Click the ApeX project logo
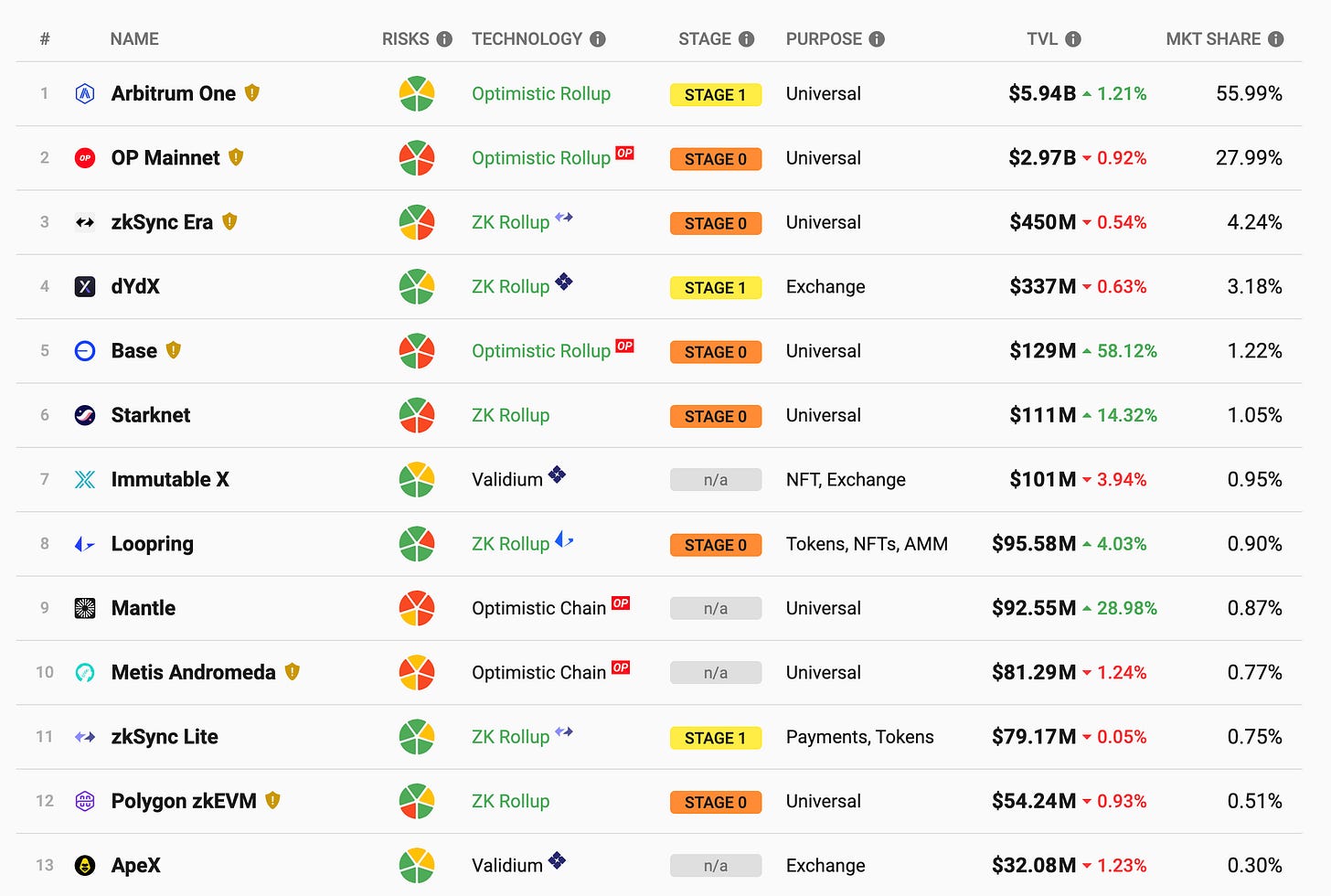The height and width of the screenshot is (896, 1331). coord(85,865)
